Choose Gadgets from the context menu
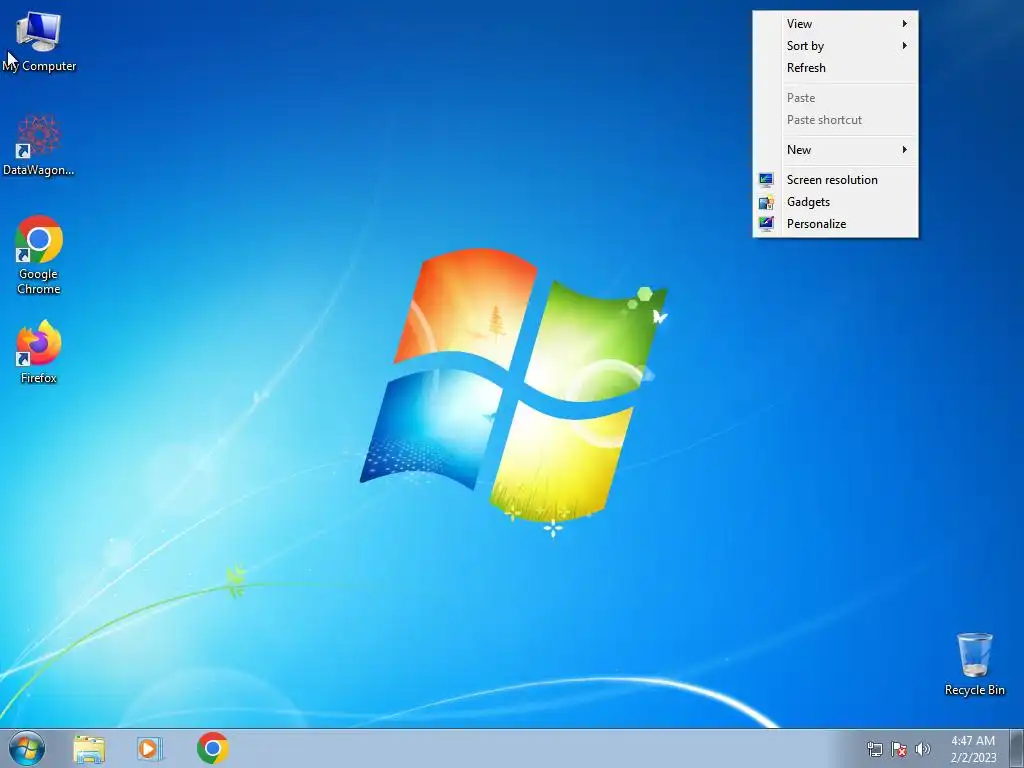The width and height of the screenshot is (1024, 768). click(835, 202)
